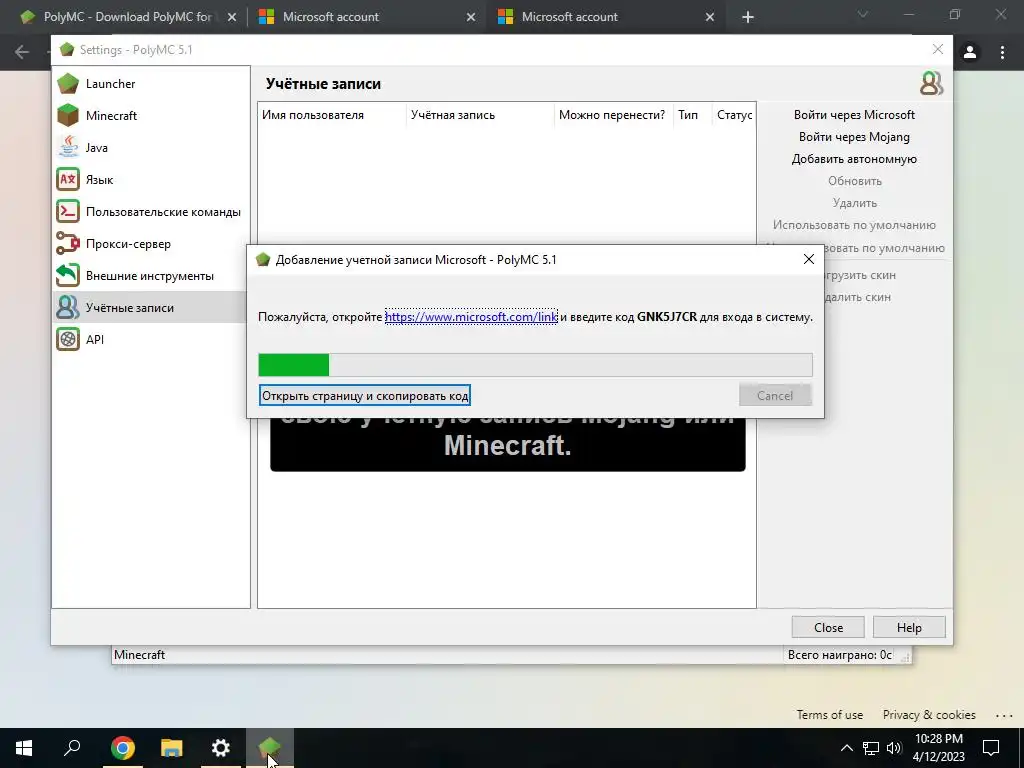Click Help button in Settings window
Viewport: 1024px width, 768px height.
[x=909, y=627]
